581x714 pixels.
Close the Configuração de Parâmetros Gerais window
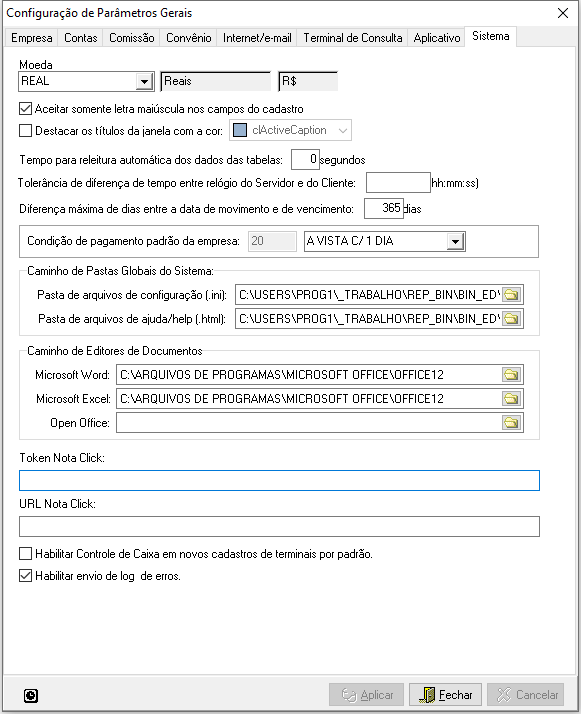point(563,13)
